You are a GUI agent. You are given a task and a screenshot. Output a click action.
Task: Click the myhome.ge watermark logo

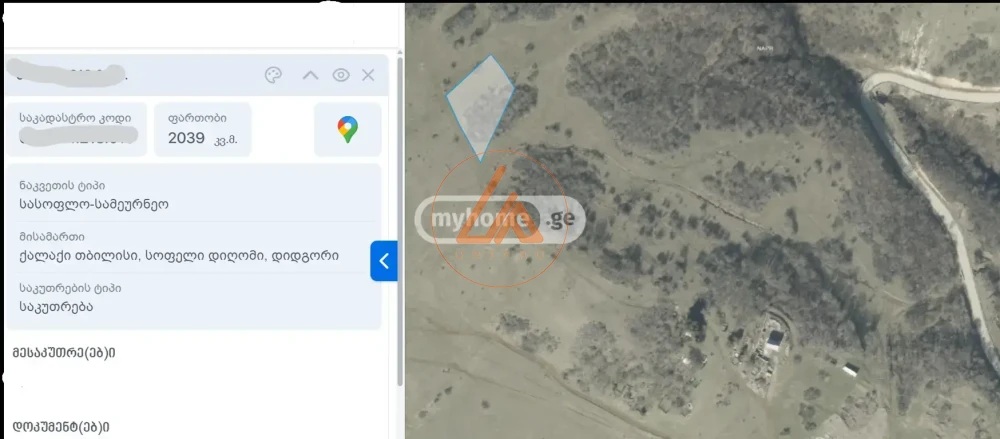(x=500, y=220)
